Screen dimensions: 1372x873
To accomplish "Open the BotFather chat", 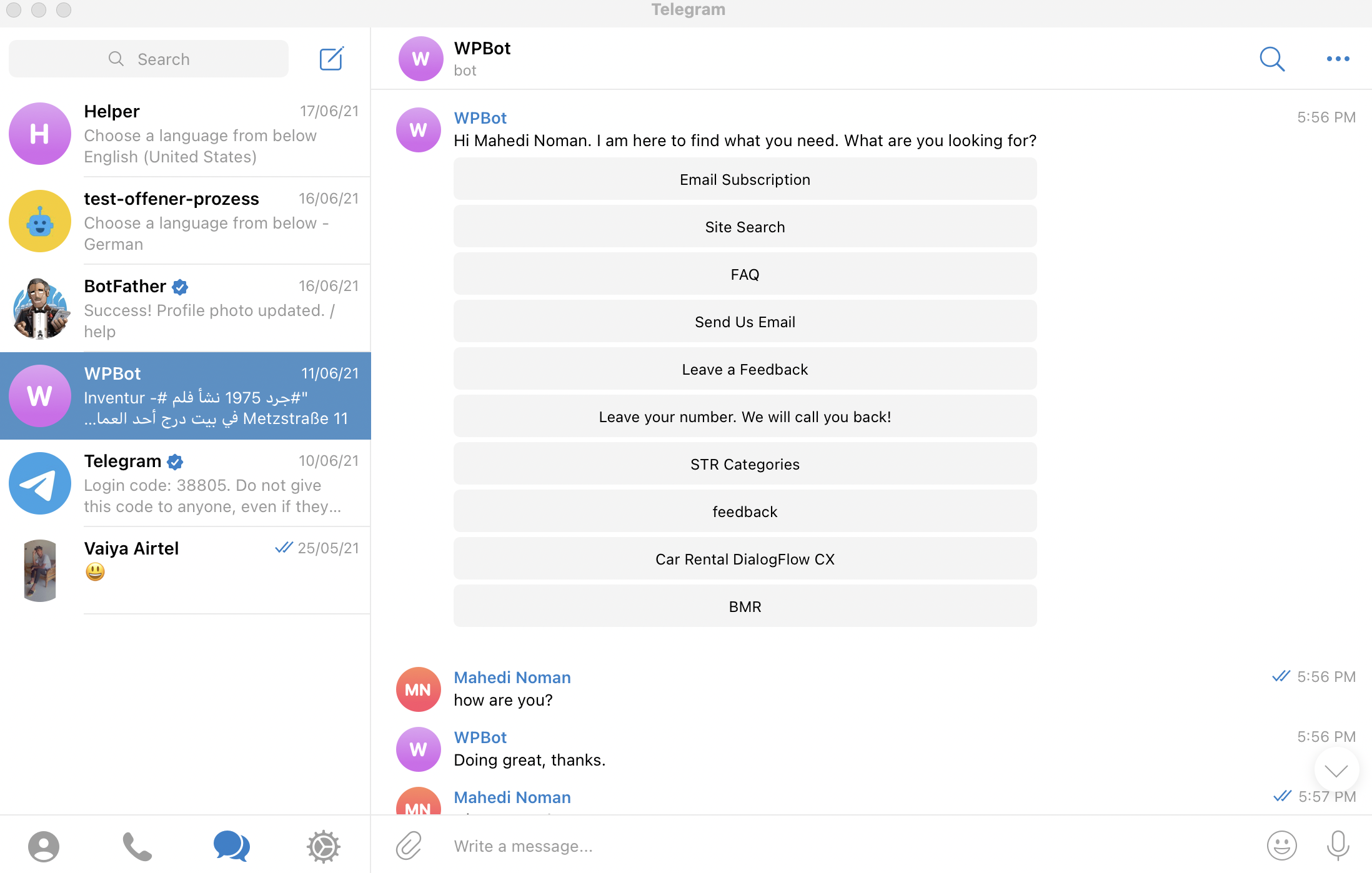I will (186, 308).
